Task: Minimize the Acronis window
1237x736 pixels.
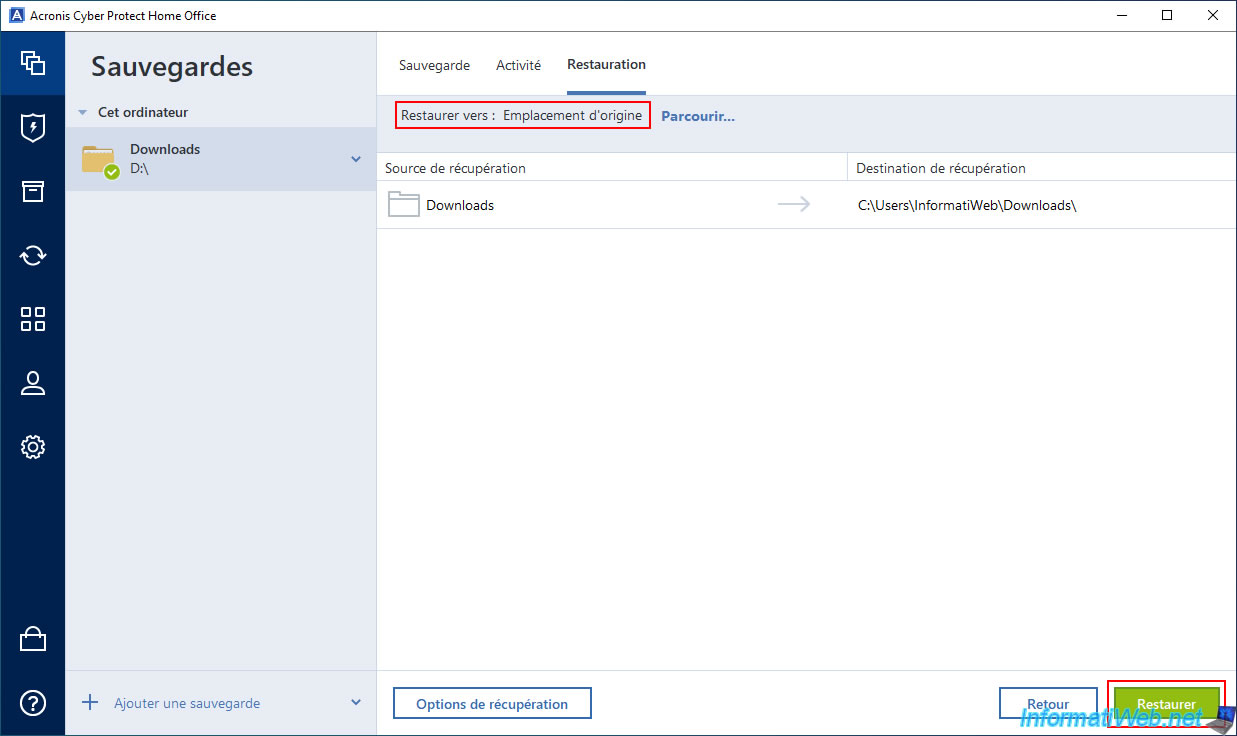Action: tap(1121, 16)
